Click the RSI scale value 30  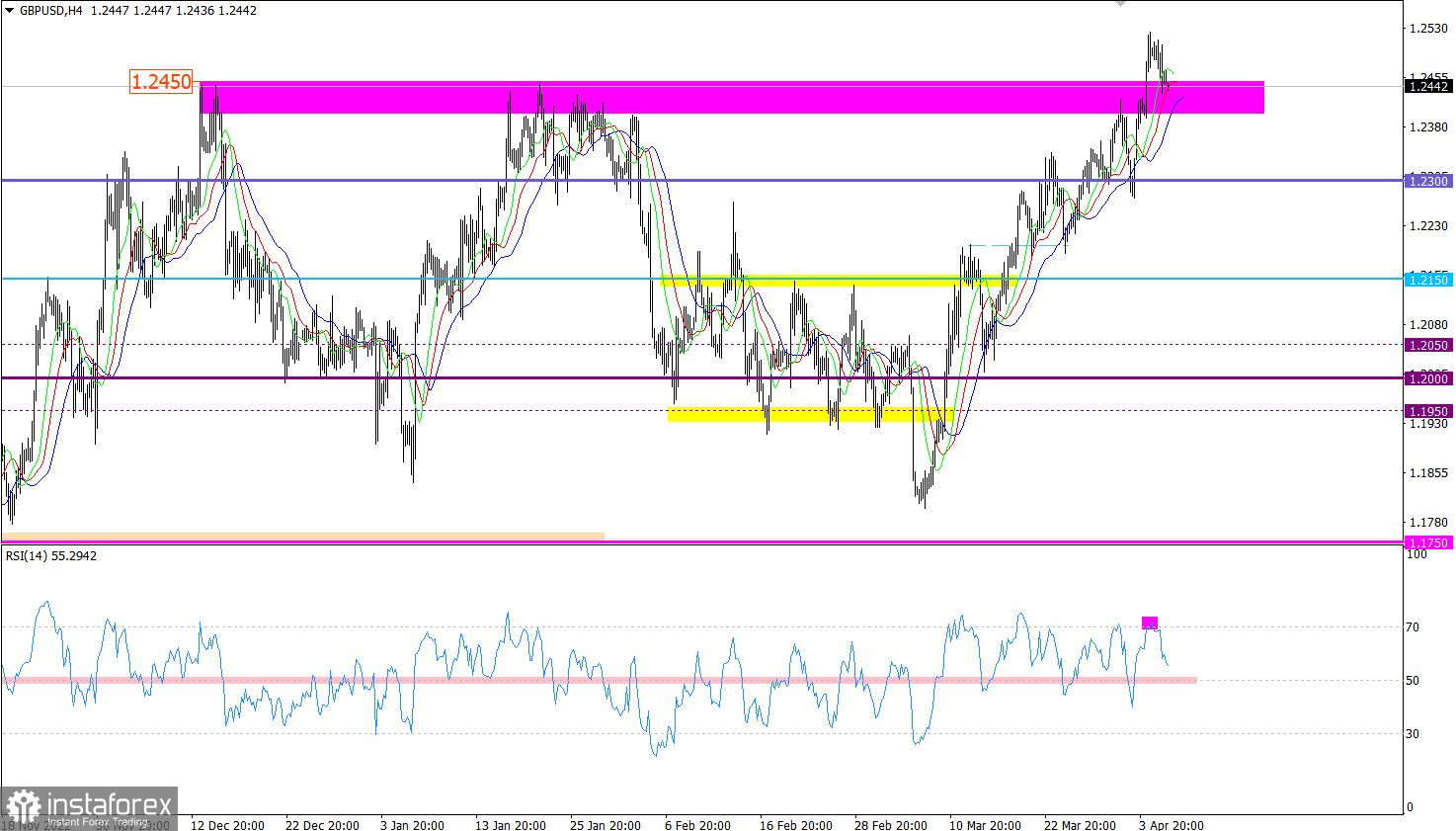click(x=1414, y=734)
